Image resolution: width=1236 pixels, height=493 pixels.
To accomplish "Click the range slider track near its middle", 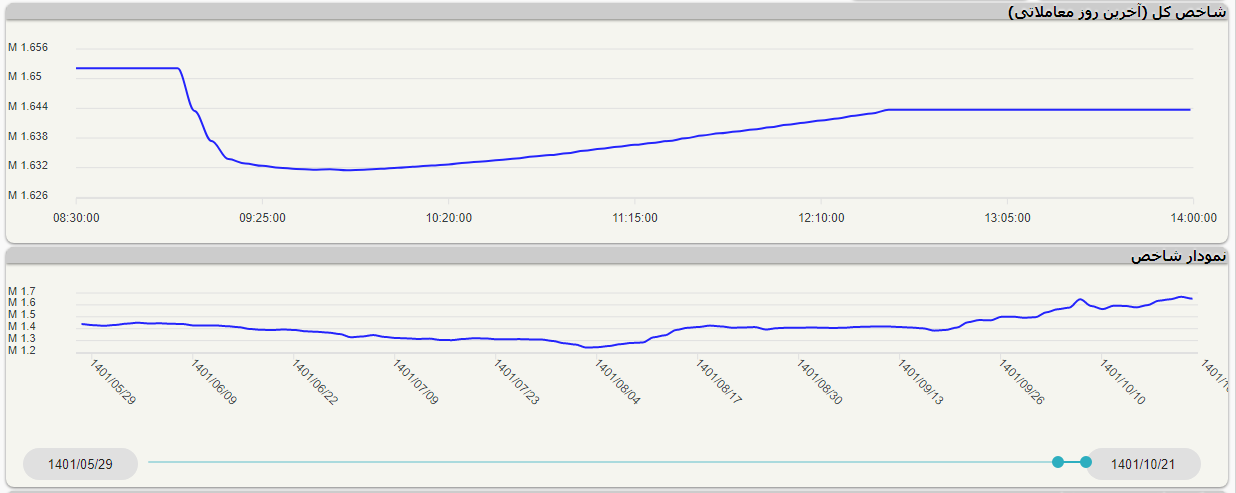I will (600, 462).
